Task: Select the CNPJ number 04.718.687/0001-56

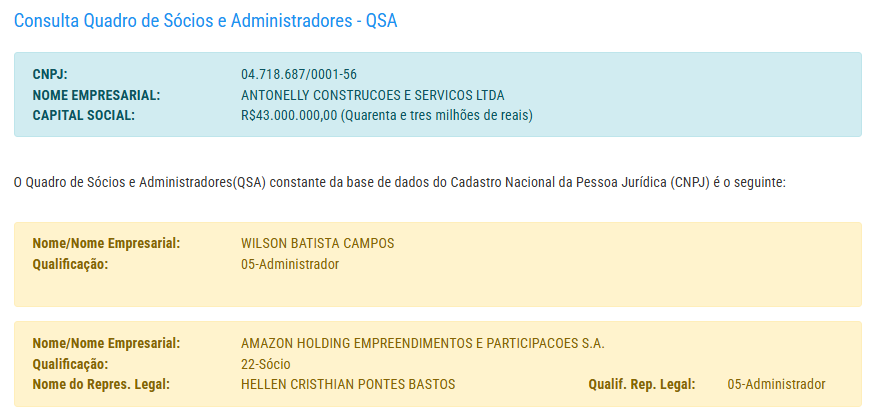Action: click(x=299, y=75)
